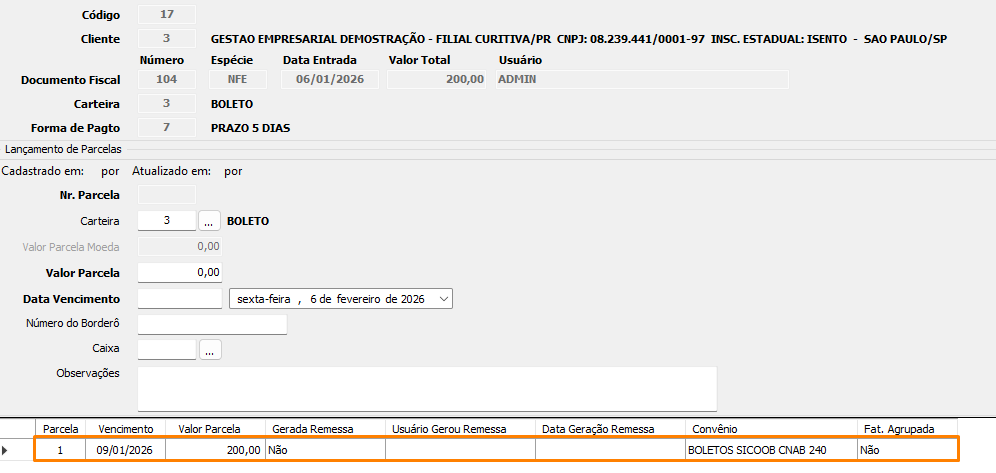Click the Caixa code input field
This screenshot has height=473, width=996.
pyautogui.click(x=167, y=350)
